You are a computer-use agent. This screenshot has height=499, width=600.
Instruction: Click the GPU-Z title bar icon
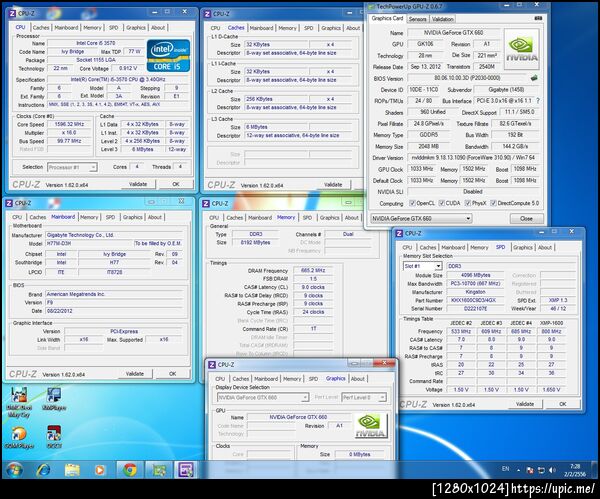[371, 7]
